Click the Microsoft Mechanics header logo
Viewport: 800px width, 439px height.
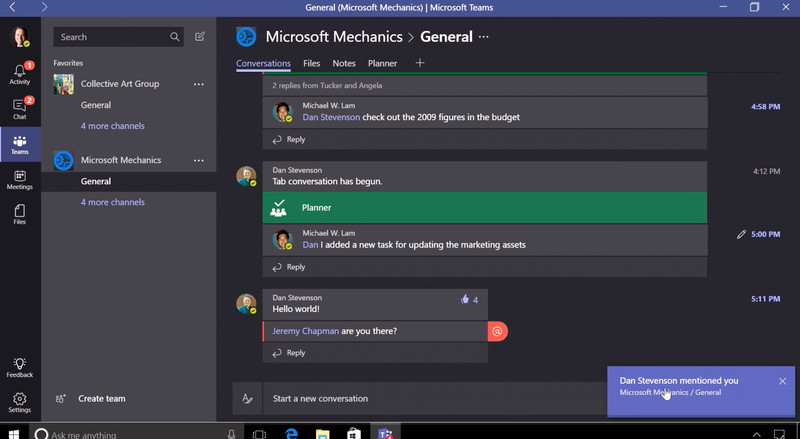[246, 37]
